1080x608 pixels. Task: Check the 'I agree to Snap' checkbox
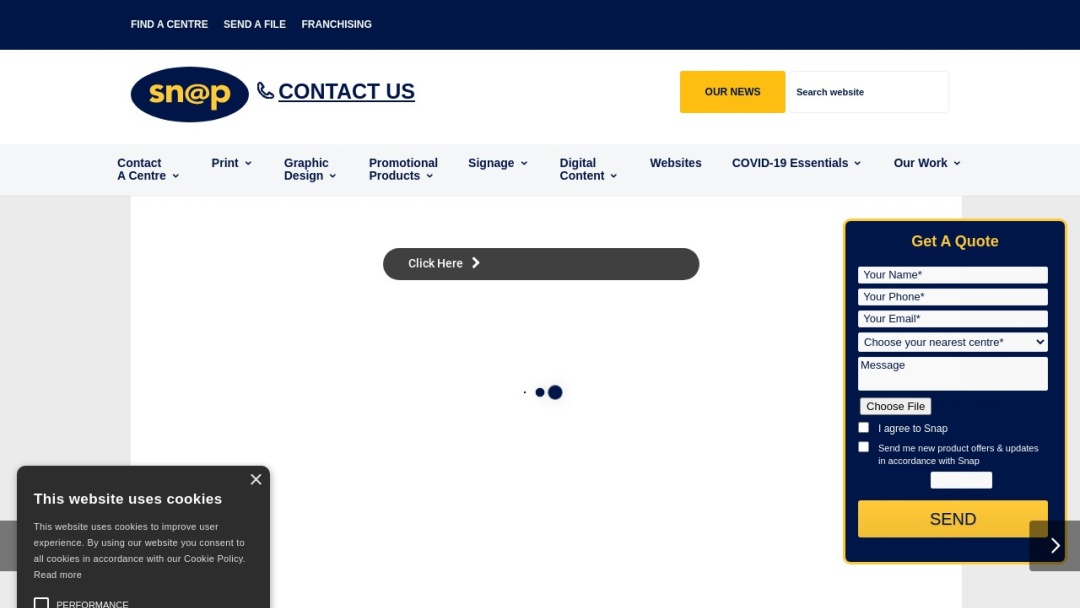[863, 427]
